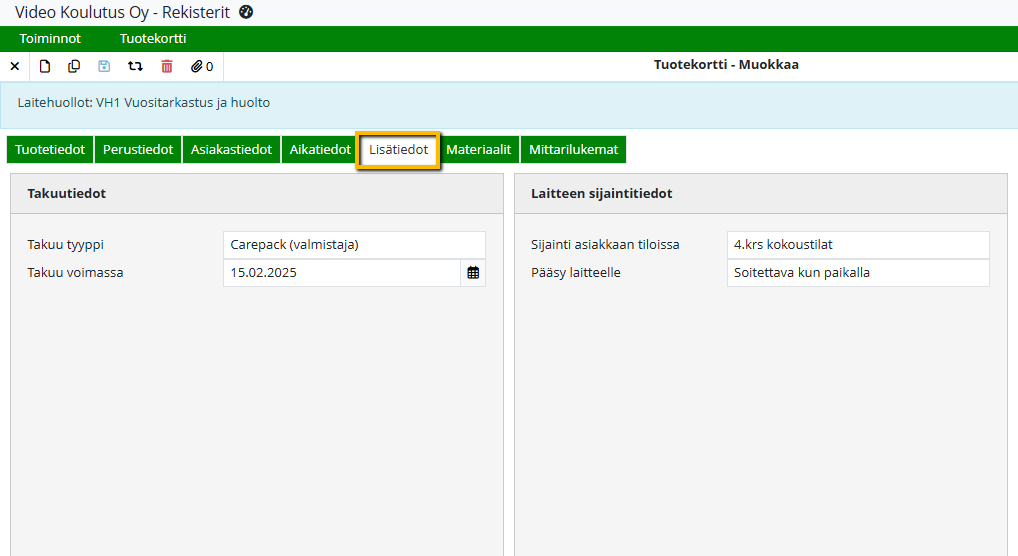Image resolution: width=1018 pixels, height=556 pixels.
Task: Select the Aikatiedot tab
Action: 320,149
